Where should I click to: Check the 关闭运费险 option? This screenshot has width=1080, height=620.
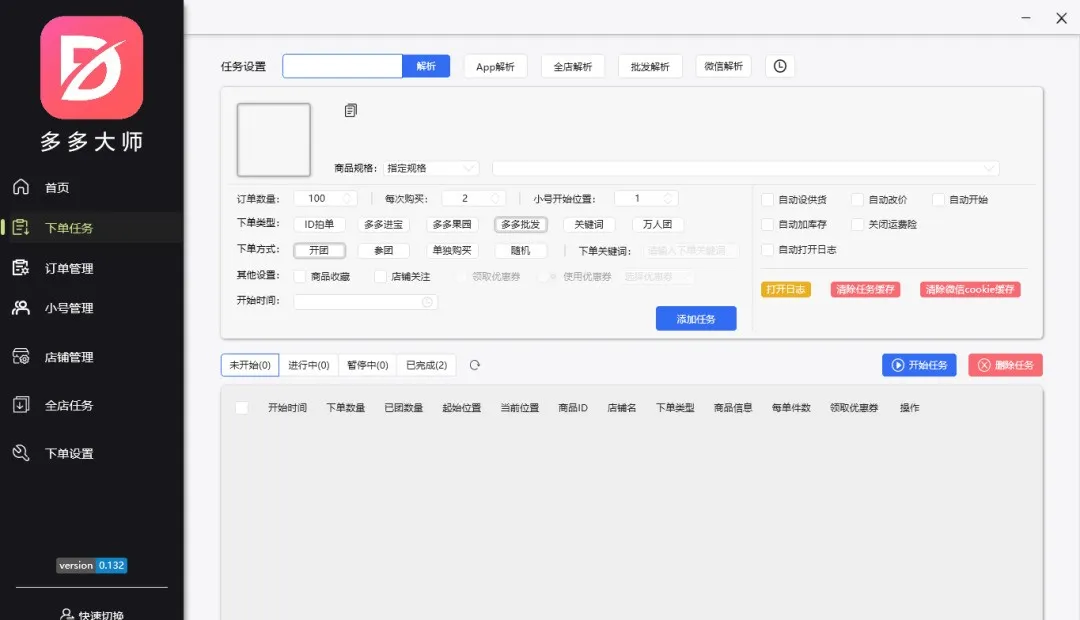858,225
